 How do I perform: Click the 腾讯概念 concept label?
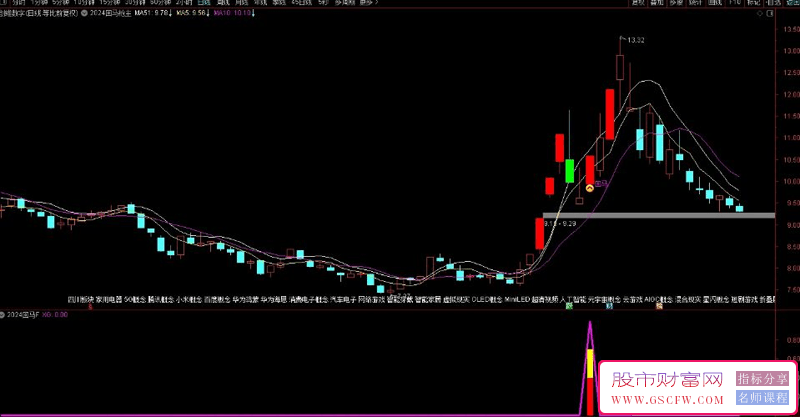pos(160,300)
